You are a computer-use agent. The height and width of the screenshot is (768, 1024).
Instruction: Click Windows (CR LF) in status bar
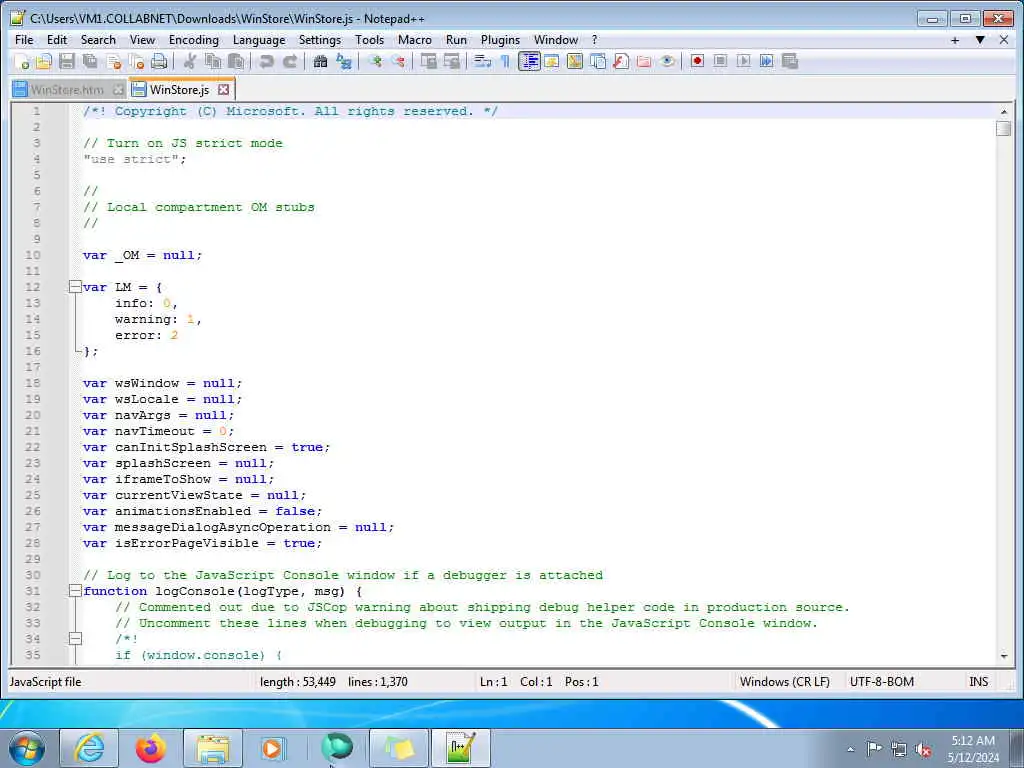[784, 682]
